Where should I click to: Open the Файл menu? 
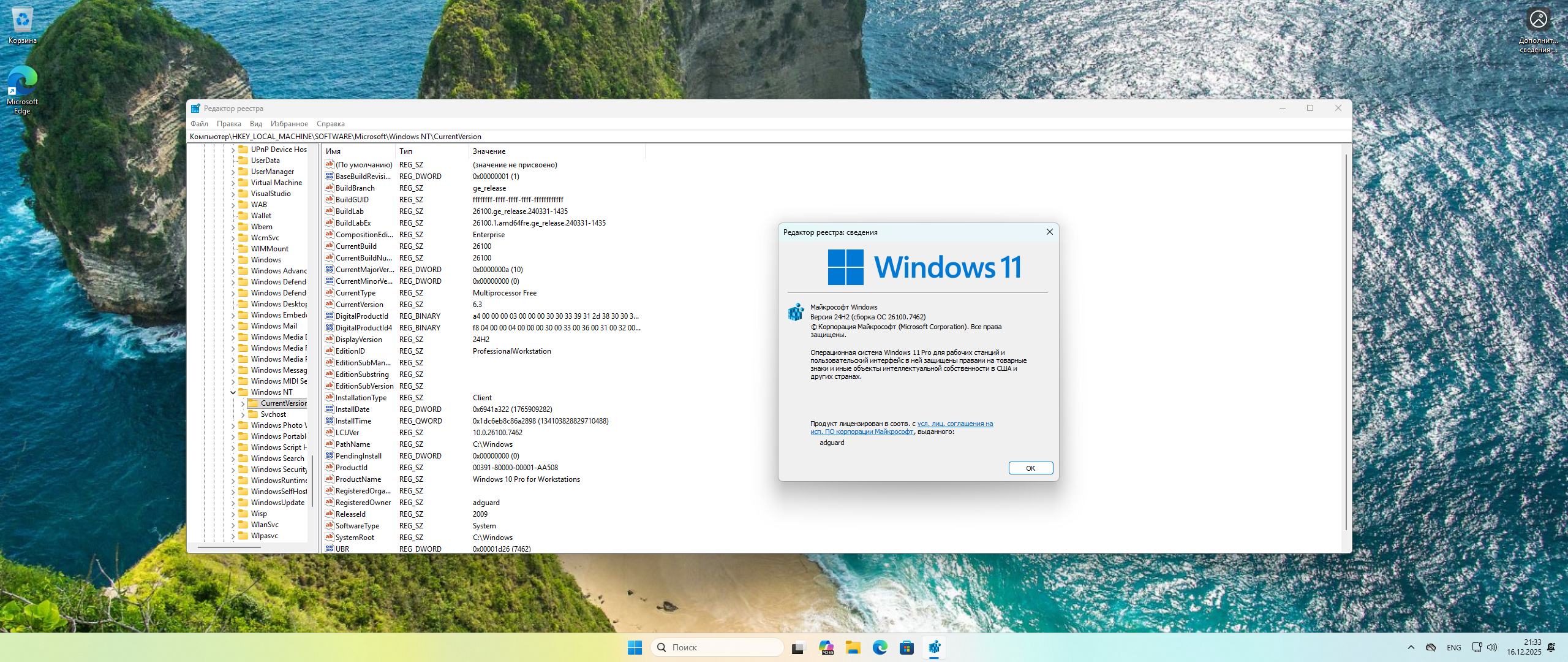tap(199, 124)
